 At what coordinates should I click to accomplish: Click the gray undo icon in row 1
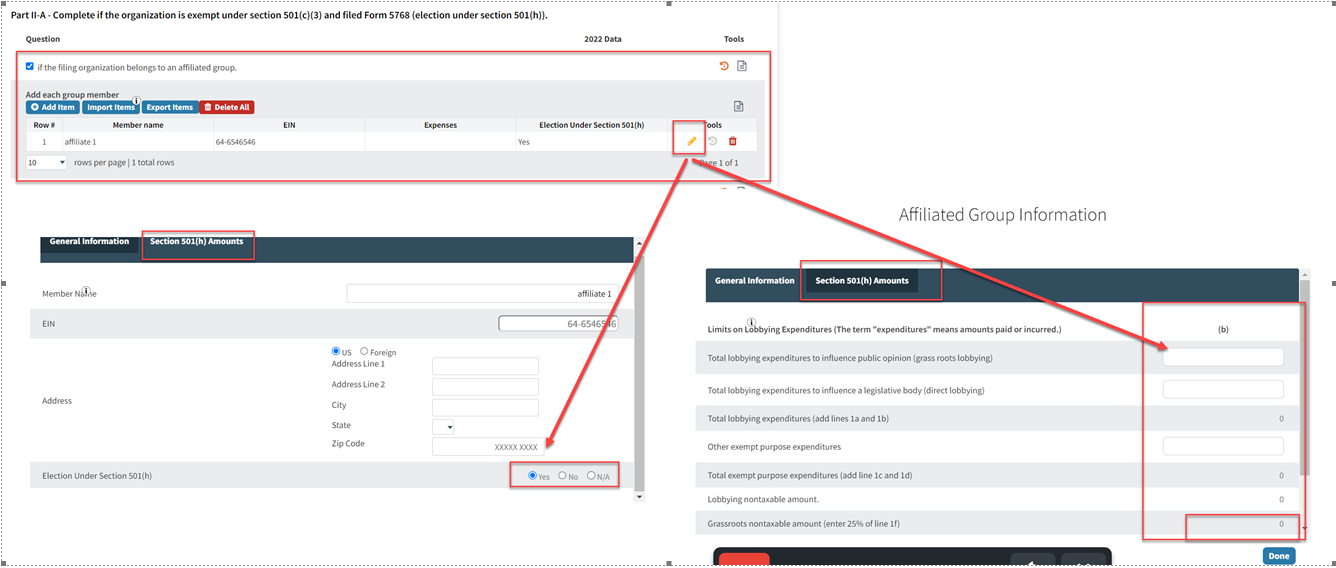(x=713, y=142)
